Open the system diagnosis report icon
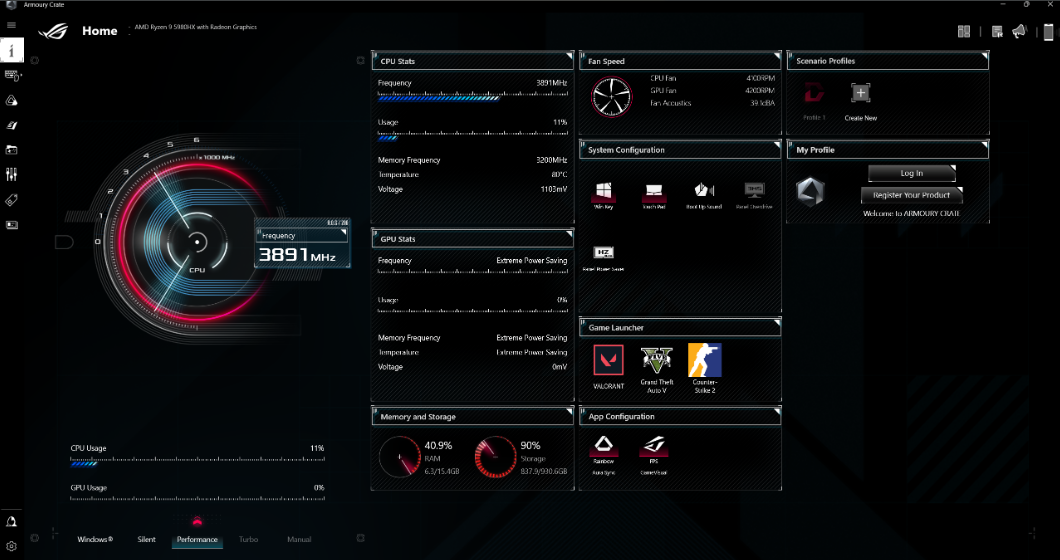The width and height of the screenshot is (1060, 560). coord(997,32)
